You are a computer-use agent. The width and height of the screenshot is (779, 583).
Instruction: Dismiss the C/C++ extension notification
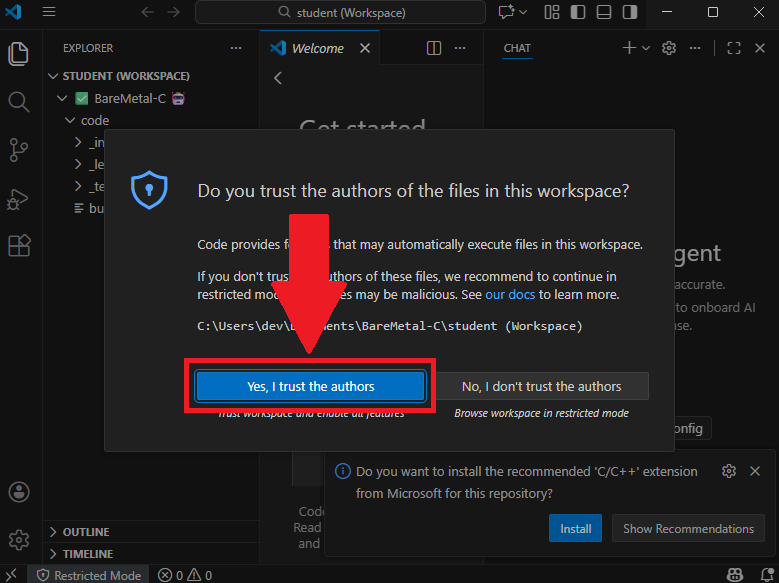click(x=755, y=471)
